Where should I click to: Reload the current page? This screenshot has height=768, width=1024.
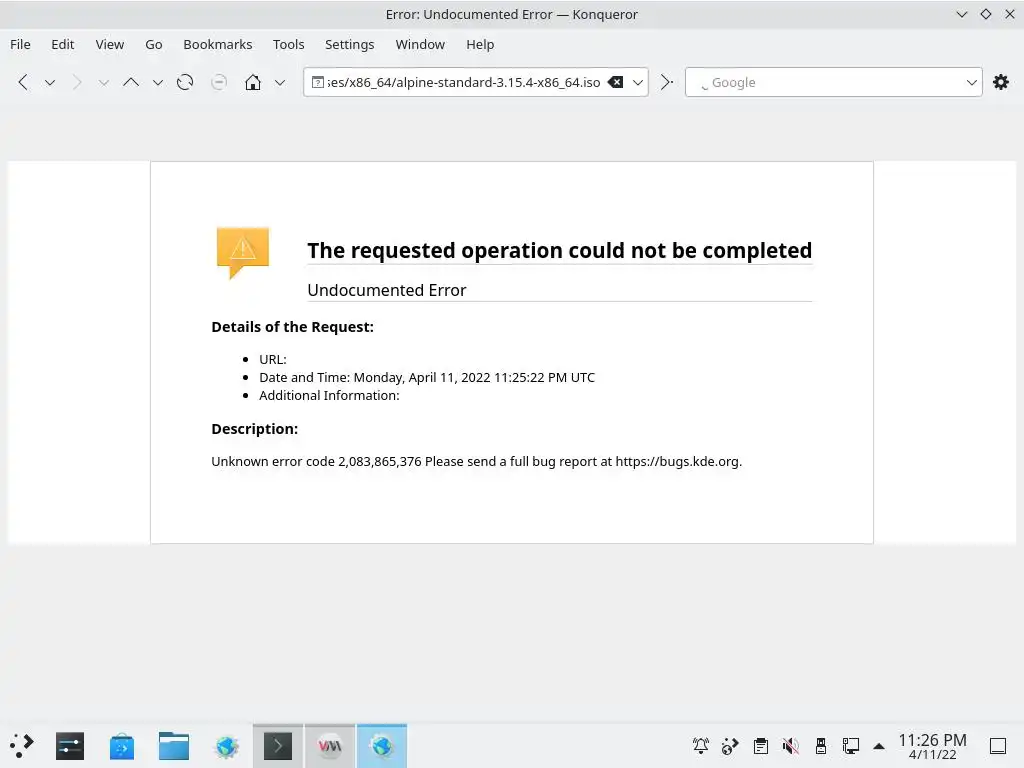[185, 82]
